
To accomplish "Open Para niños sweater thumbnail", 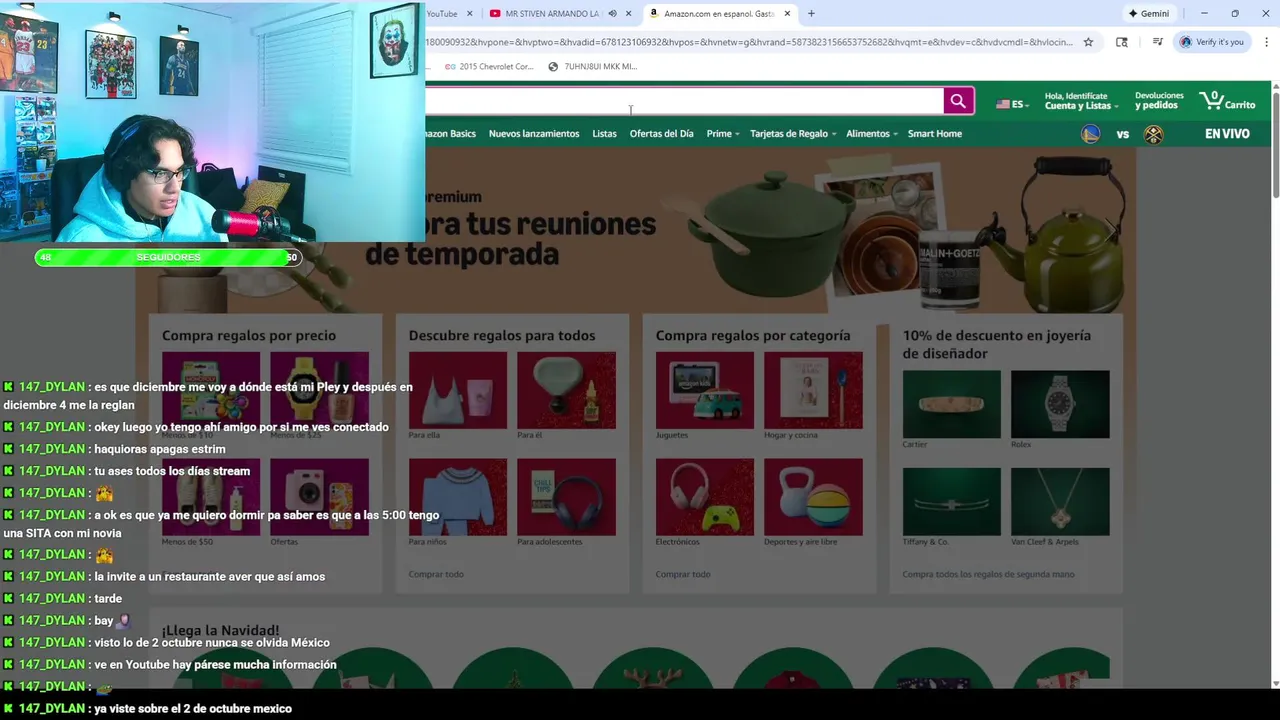I will [x=458, y=497].
